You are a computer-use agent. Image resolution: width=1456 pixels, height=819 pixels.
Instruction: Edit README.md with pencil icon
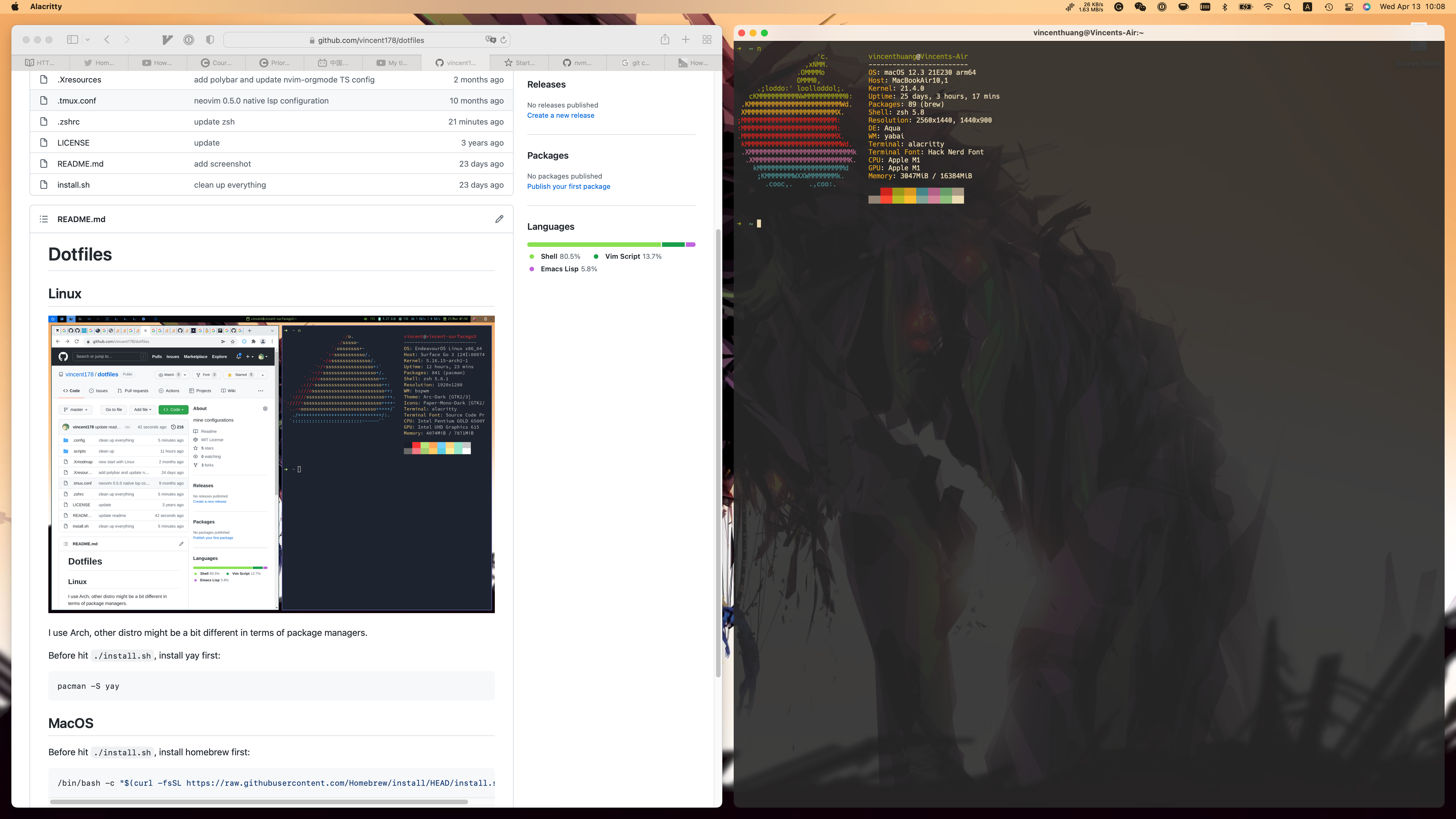coord(499,219)
